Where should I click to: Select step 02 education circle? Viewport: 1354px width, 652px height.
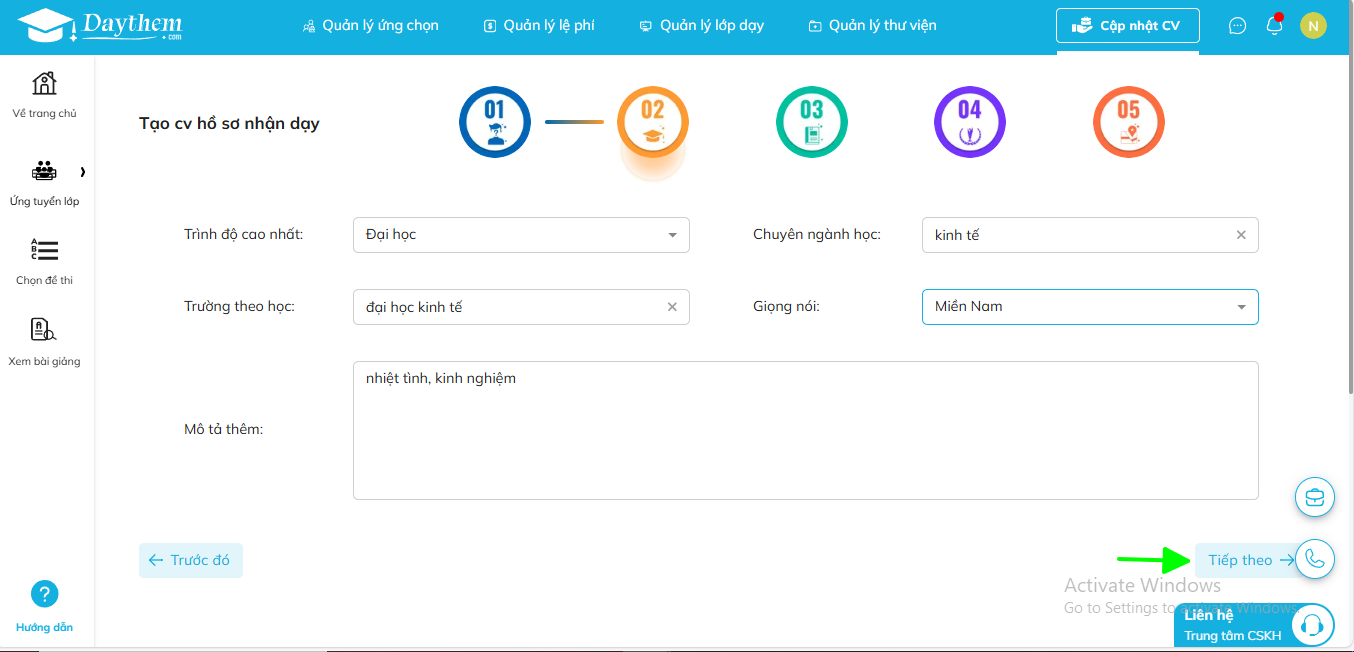pyautogui.click(x=653, y=122)
